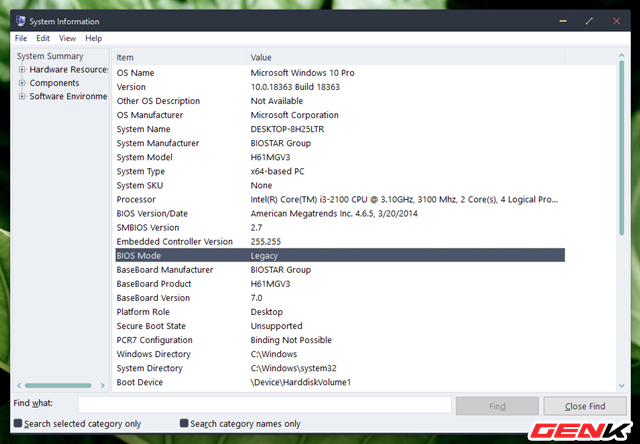Click the value Binding Not Possible
Screen dimensions: 640x444
(x=291, y=340)
